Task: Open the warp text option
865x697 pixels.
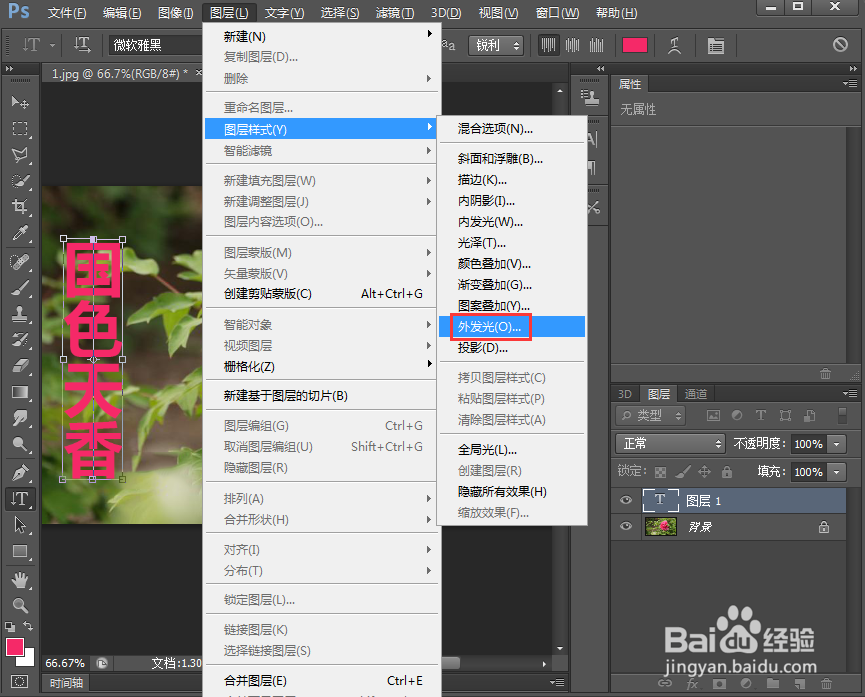Action: coord(674,45)
